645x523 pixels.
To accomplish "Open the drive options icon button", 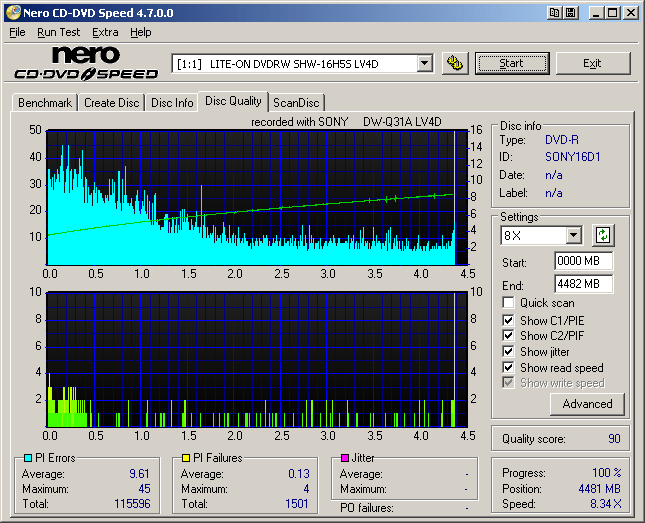I will pos(455,63).
